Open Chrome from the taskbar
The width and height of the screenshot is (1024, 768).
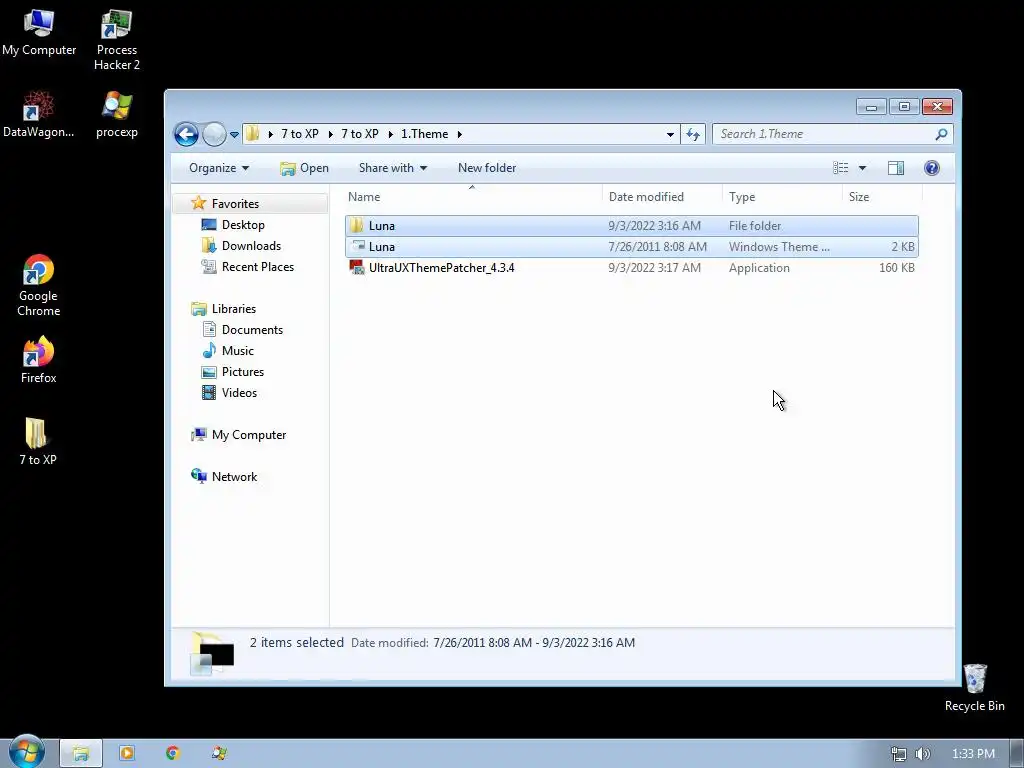point(172,753)
